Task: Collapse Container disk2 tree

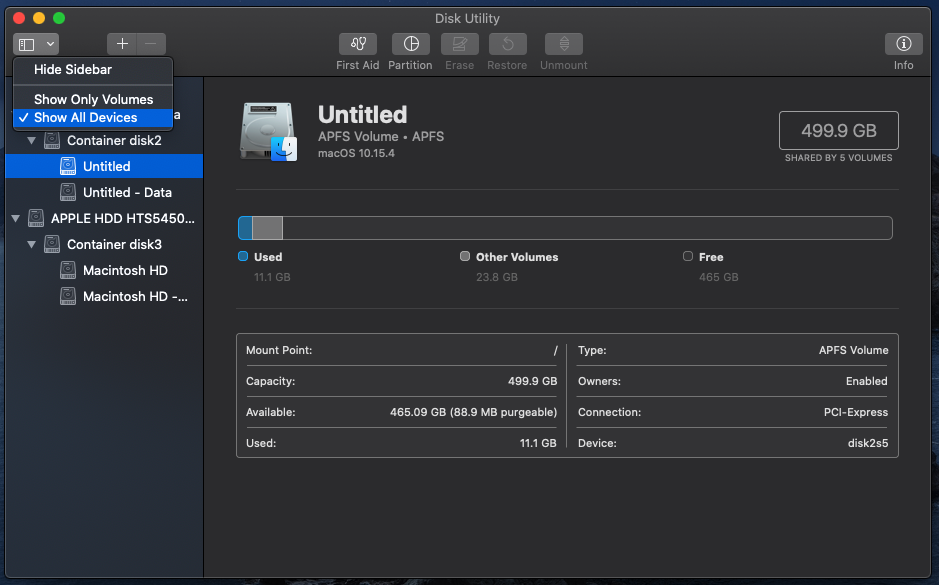Action: tap(31, 141)
